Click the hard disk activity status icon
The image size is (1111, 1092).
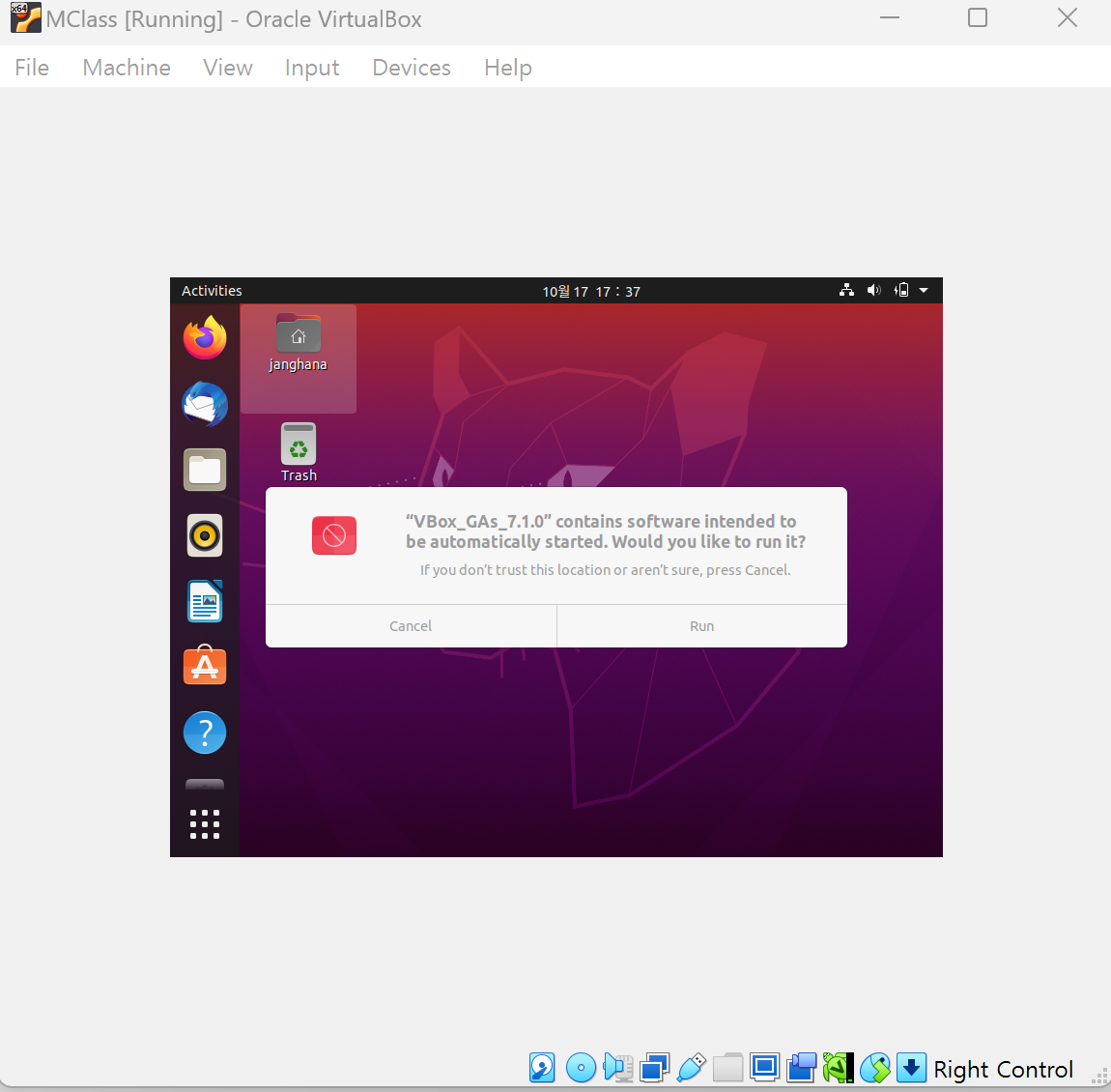542,1068
